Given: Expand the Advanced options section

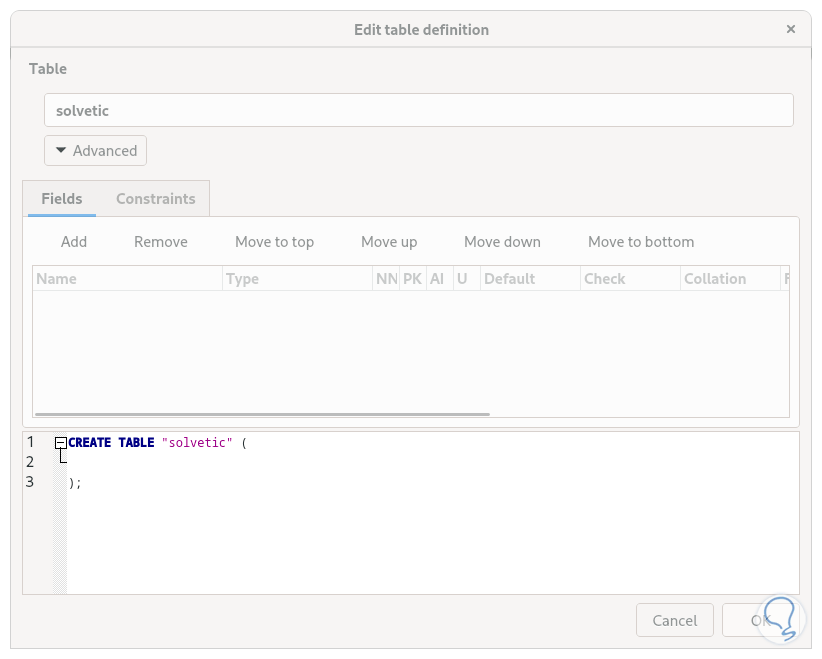Looking at the screenshot, I should click(x=96, y=151).
